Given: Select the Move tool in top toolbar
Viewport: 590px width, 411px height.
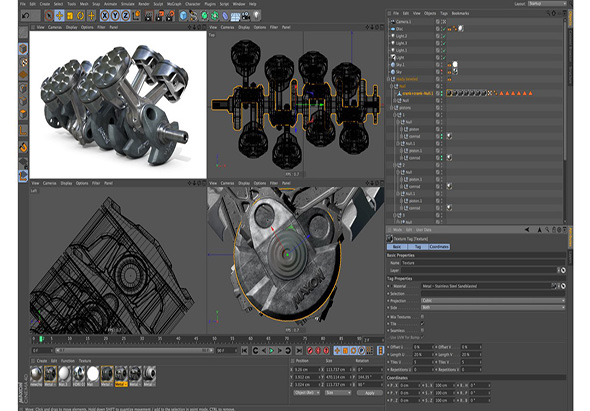Looking at the screenshot, I should coord(59,15).
